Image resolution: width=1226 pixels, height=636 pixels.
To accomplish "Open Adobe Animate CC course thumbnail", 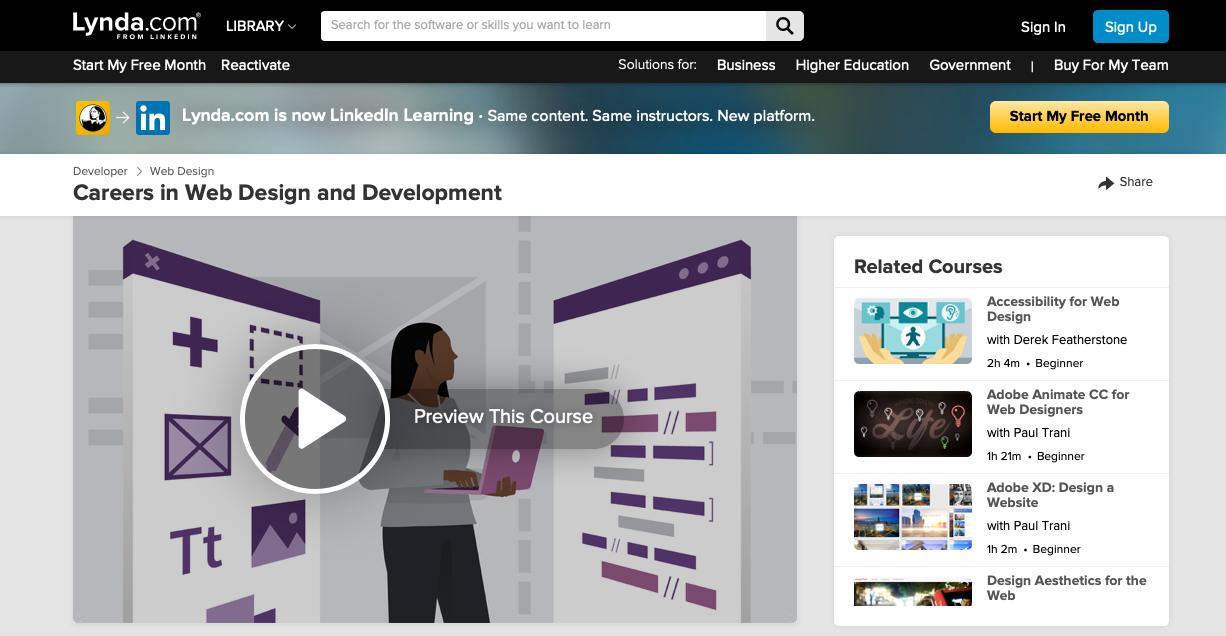I will pos(913,424).
